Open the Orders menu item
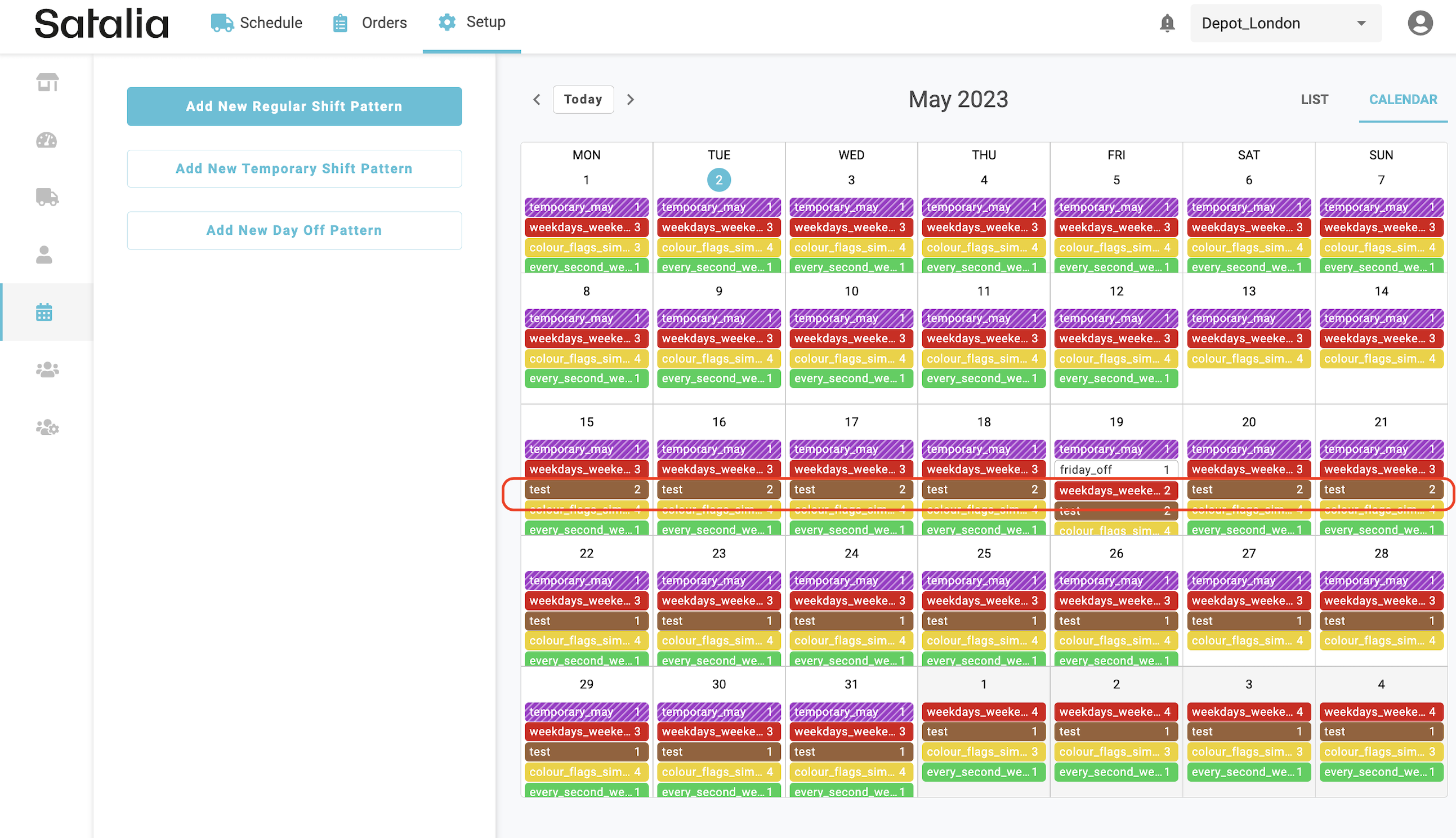Viewport: 1456px width, 838px height. pyautogui.click(x=370, y=23)
